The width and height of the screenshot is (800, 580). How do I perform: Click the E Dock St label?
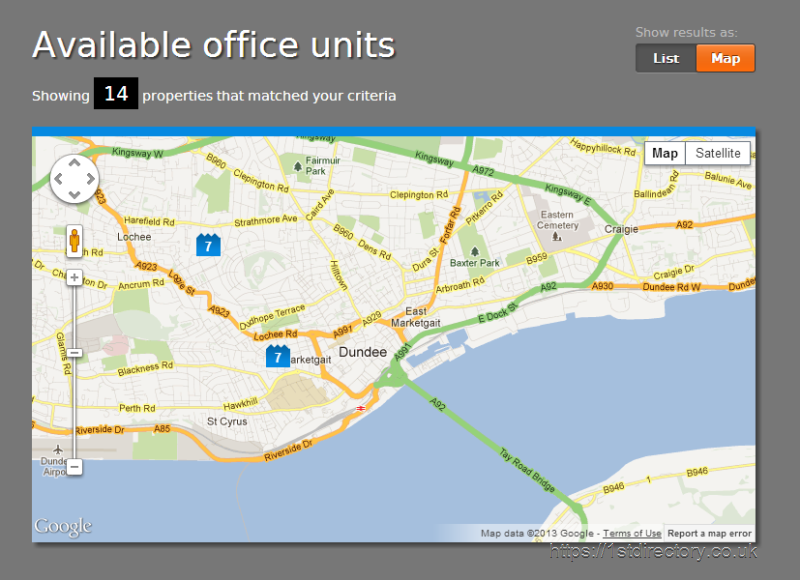click(497, 313)
